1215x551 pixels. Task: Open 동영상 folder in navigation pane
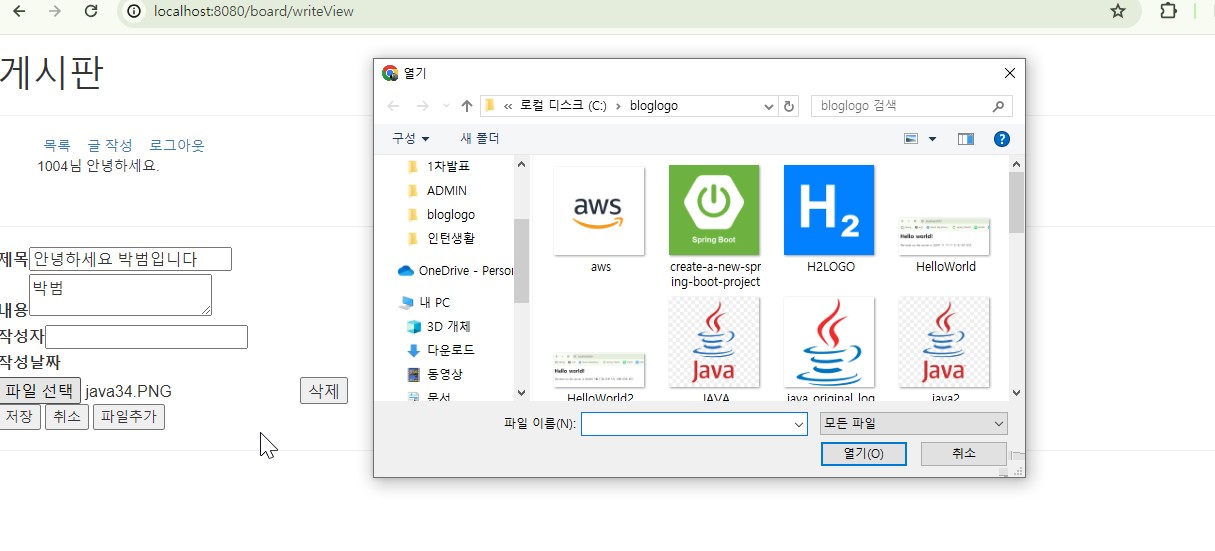pos(434,374)
